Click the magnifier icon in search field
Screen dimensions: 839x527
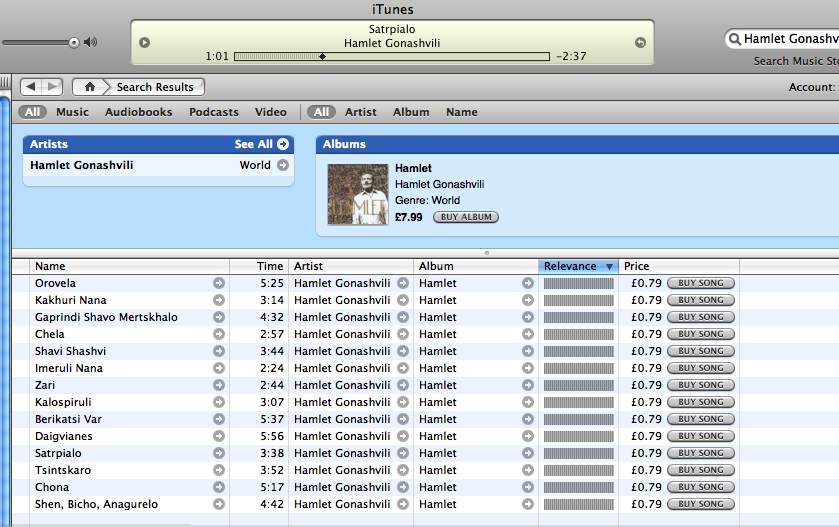pos(735,39)
